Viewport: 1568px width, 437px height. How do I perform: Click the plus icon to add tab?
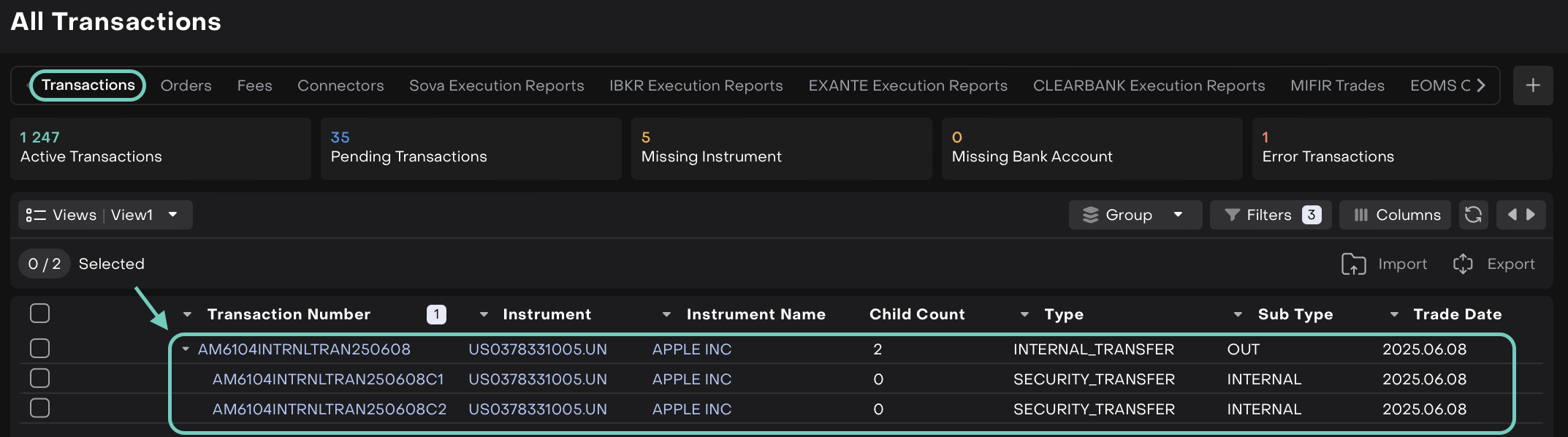[x=1533, y=85]
